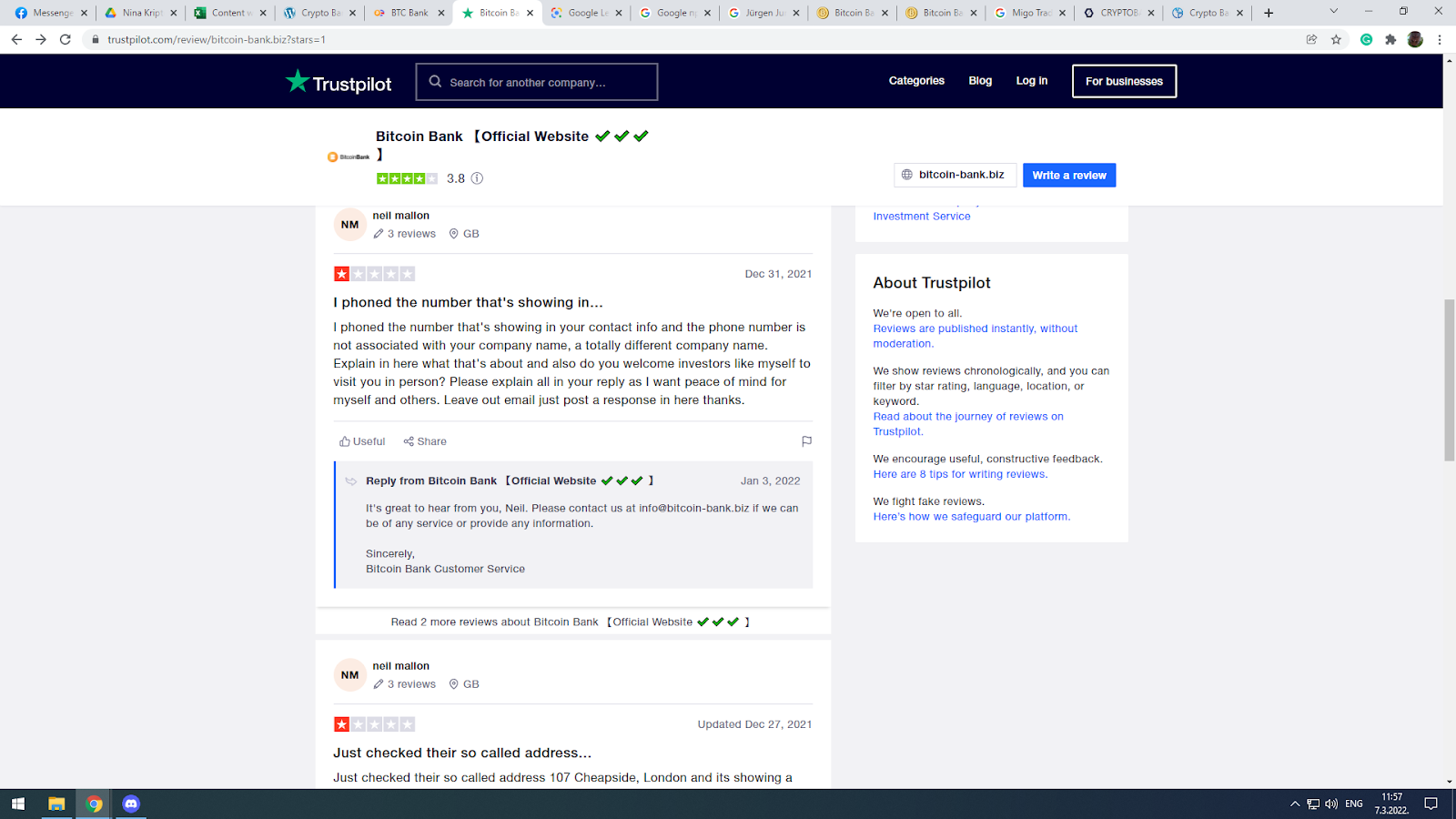Open the Chrome three-dot menu
Image resolution: width=1456 pixels, height=819 pixels.
click(1440, 39)
